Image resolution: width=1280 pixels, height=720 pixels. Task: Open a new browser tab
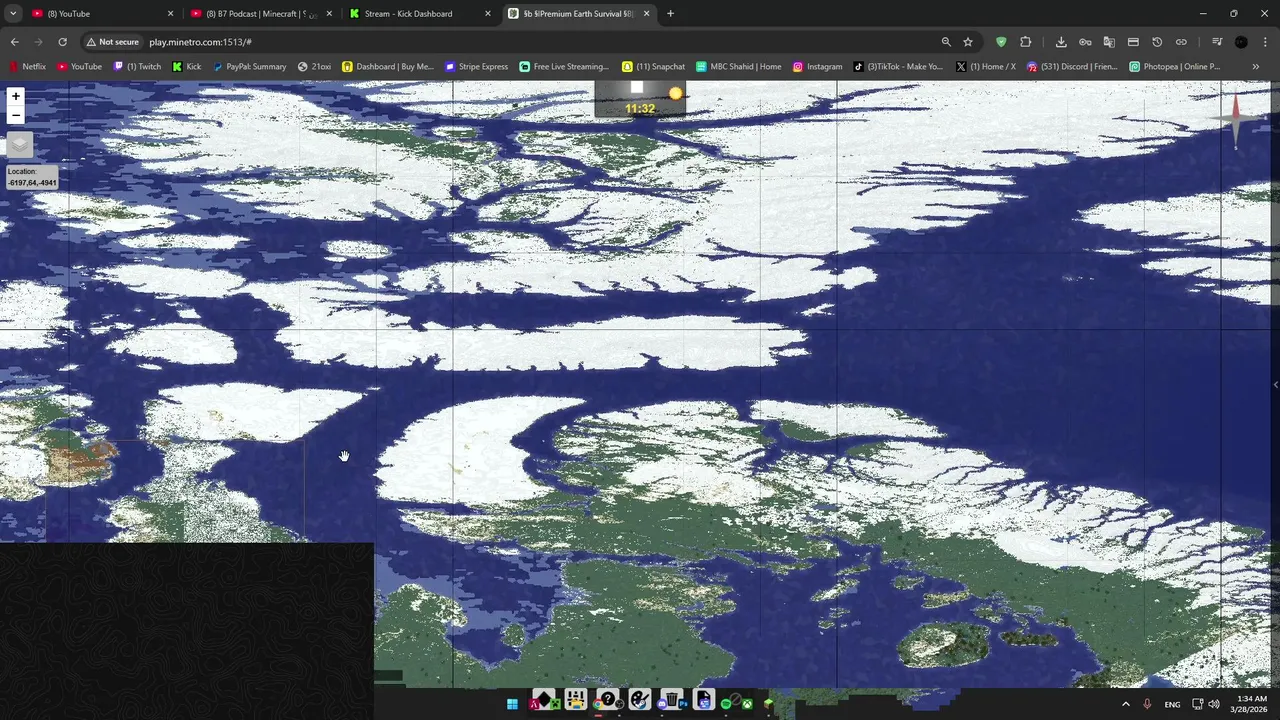(x=670, y=14)
